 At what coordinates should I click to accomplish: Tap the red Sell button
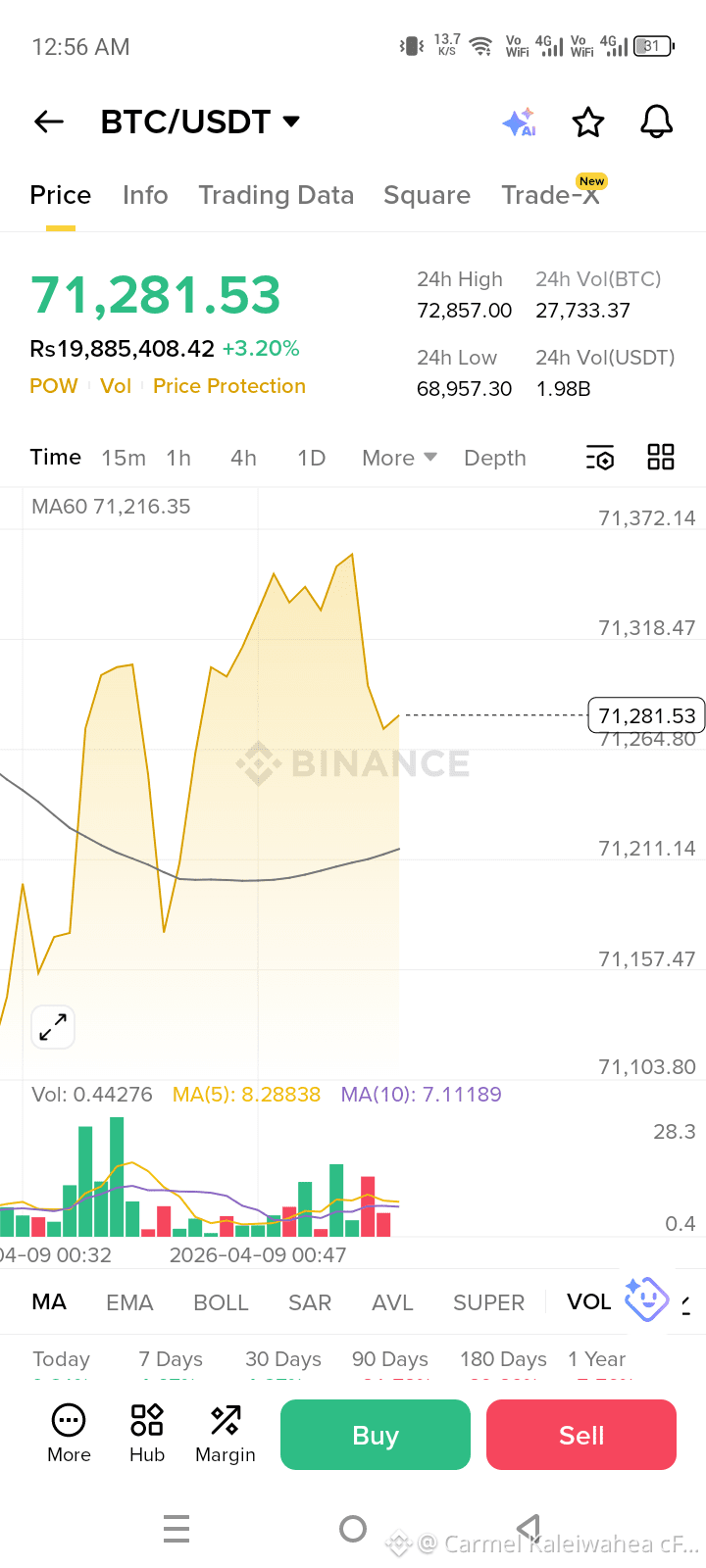(x=581, y=1435)
